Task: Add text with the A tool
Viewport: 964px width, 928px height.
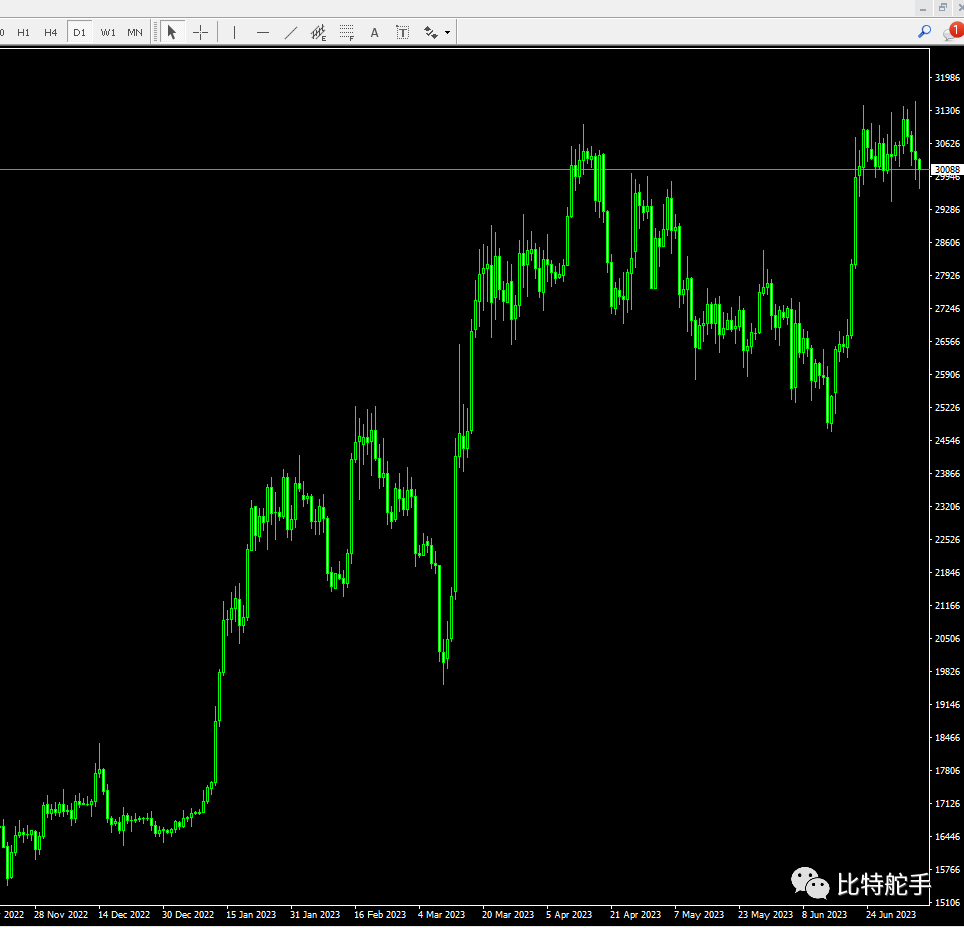Action: click(x=374, y=32)
